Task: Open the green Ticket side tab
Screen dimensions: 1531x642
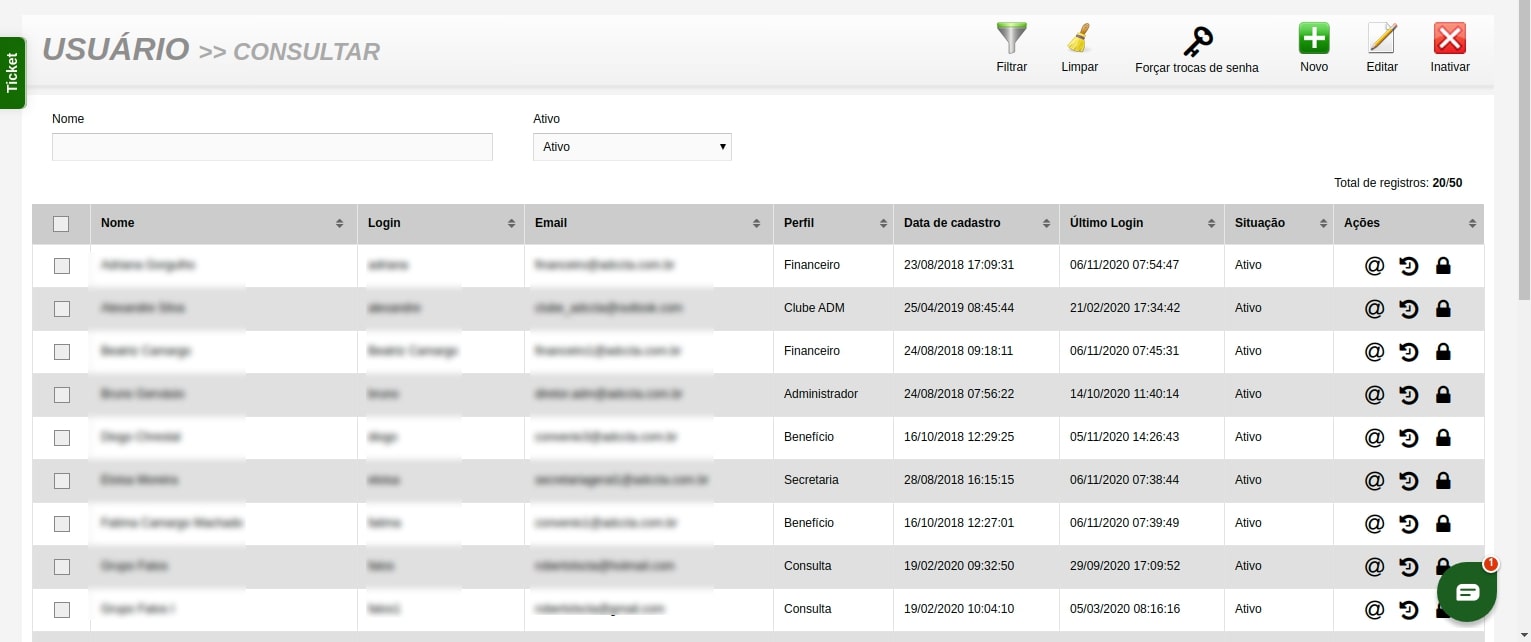Action: coord(12,73)
